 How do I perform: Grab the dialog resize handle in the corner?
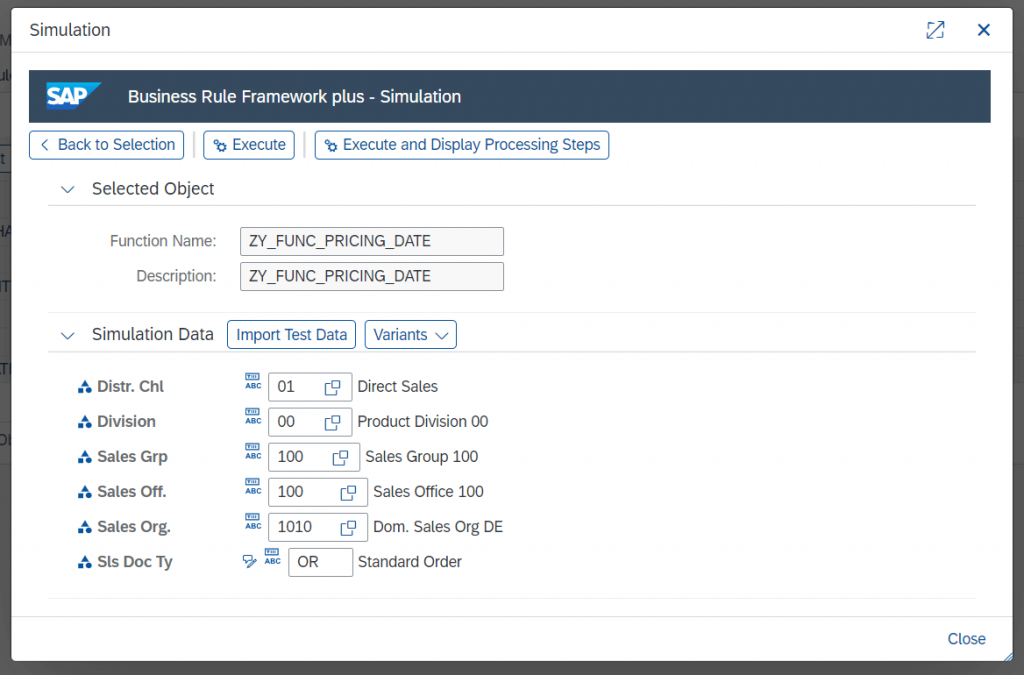[1008, 657]
